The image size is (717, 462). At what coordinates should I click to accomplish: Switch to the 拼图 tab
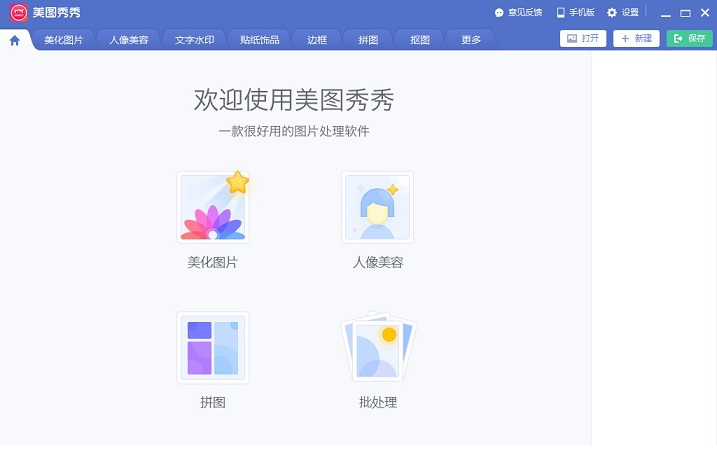click(368, 40)
